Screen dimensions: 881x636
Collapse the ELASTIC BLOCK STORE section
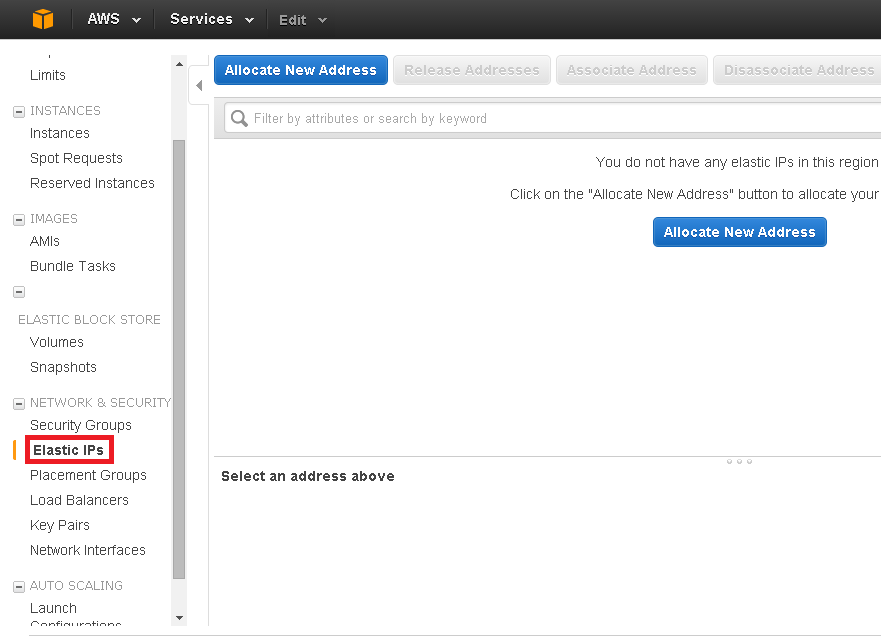pyautogui.click(x=19, y=292)
